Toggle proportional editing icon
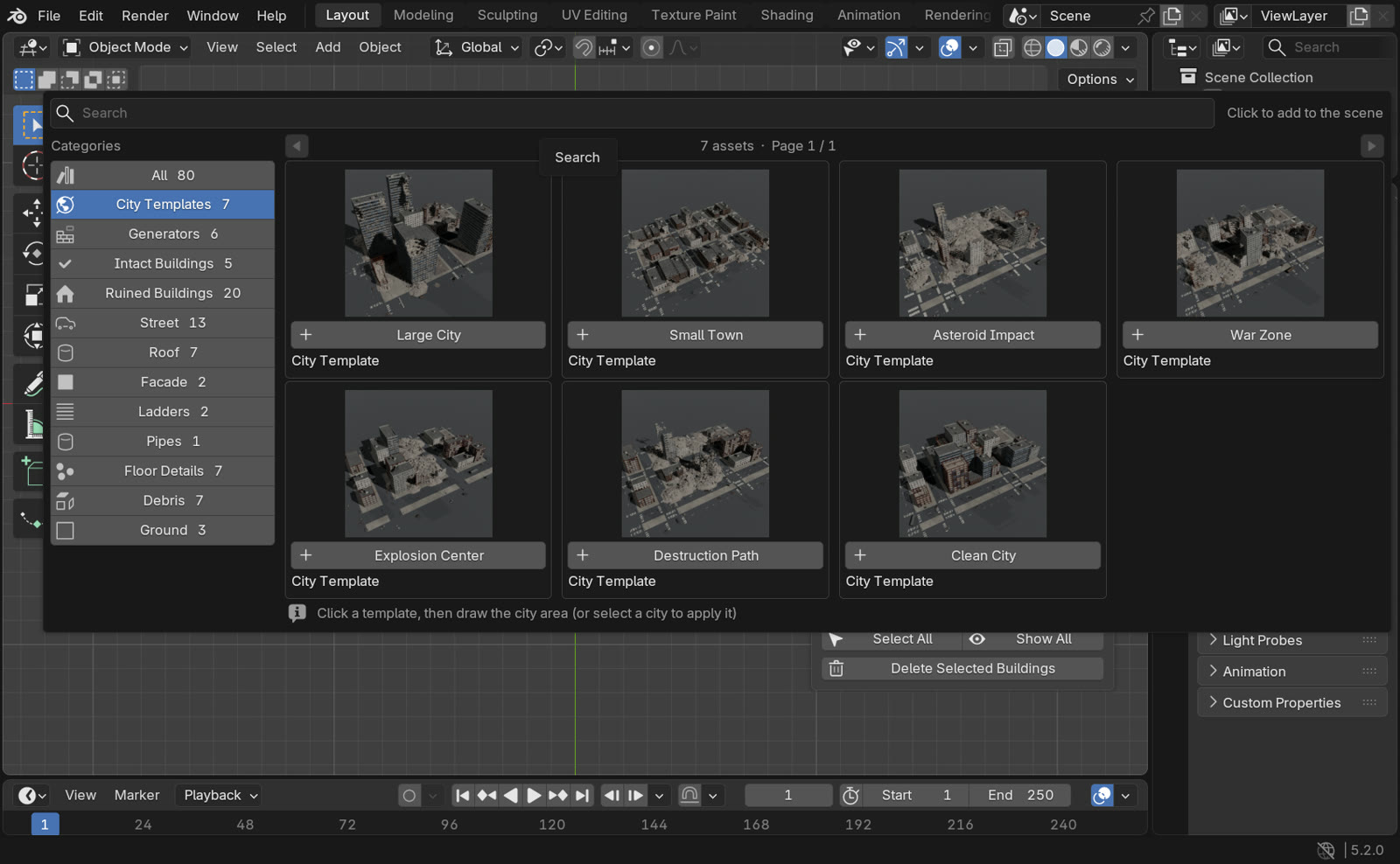The image size is (1400, 864). (x=651, y=47)
